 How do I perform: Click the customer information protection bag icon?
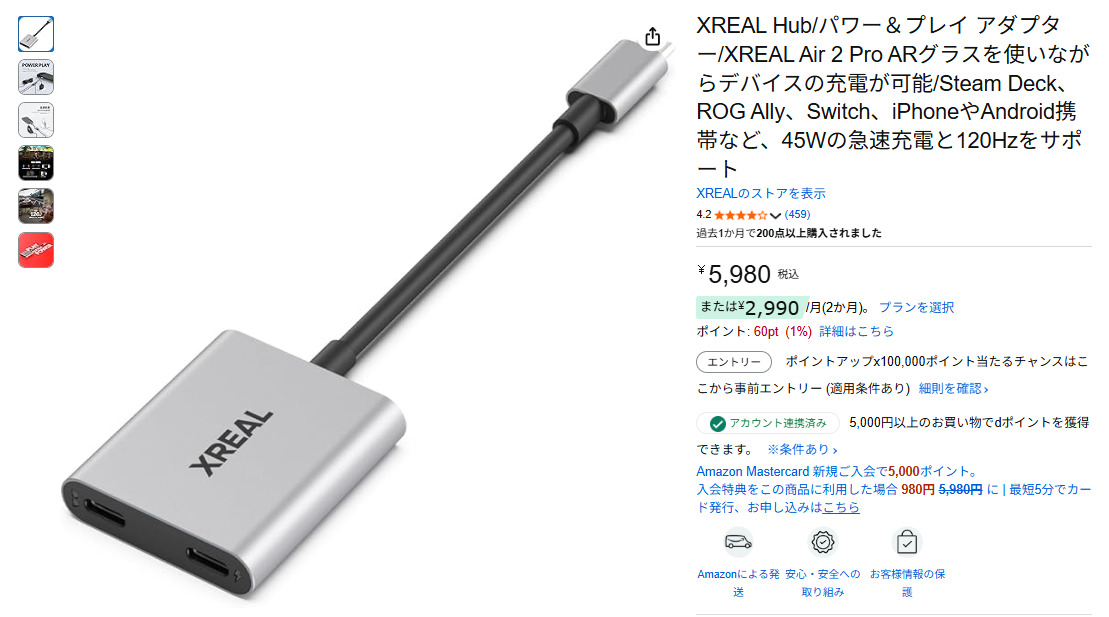click(x=907, y=543)
